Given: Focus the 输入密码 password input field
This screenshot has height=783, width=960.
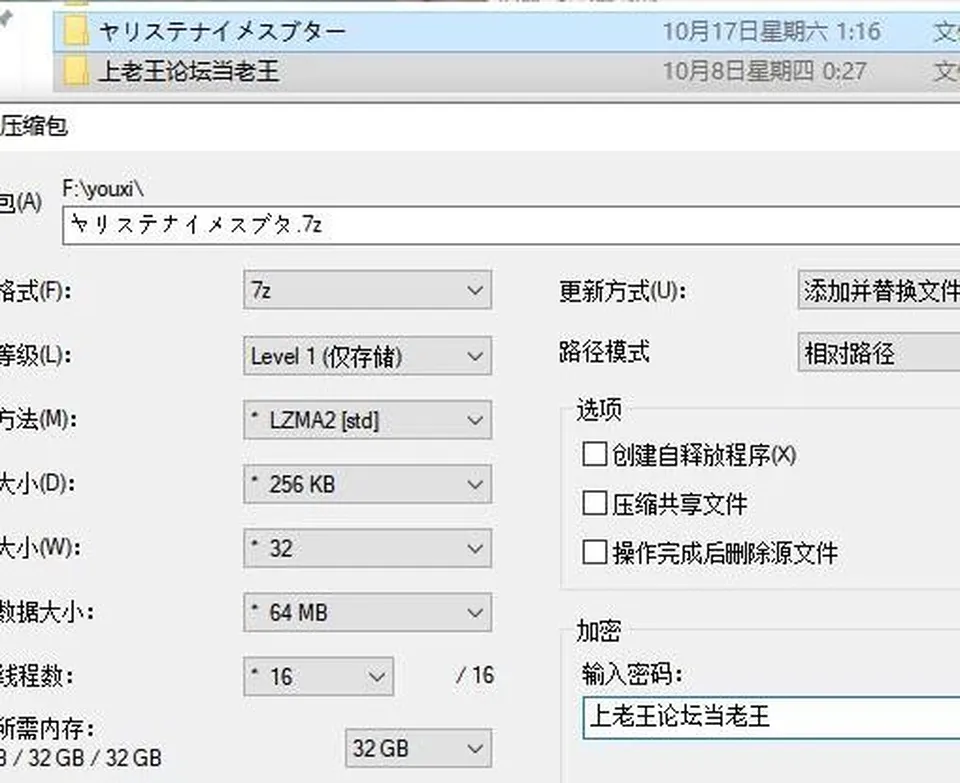Looking at the screenshot, I should coord(771,717).
